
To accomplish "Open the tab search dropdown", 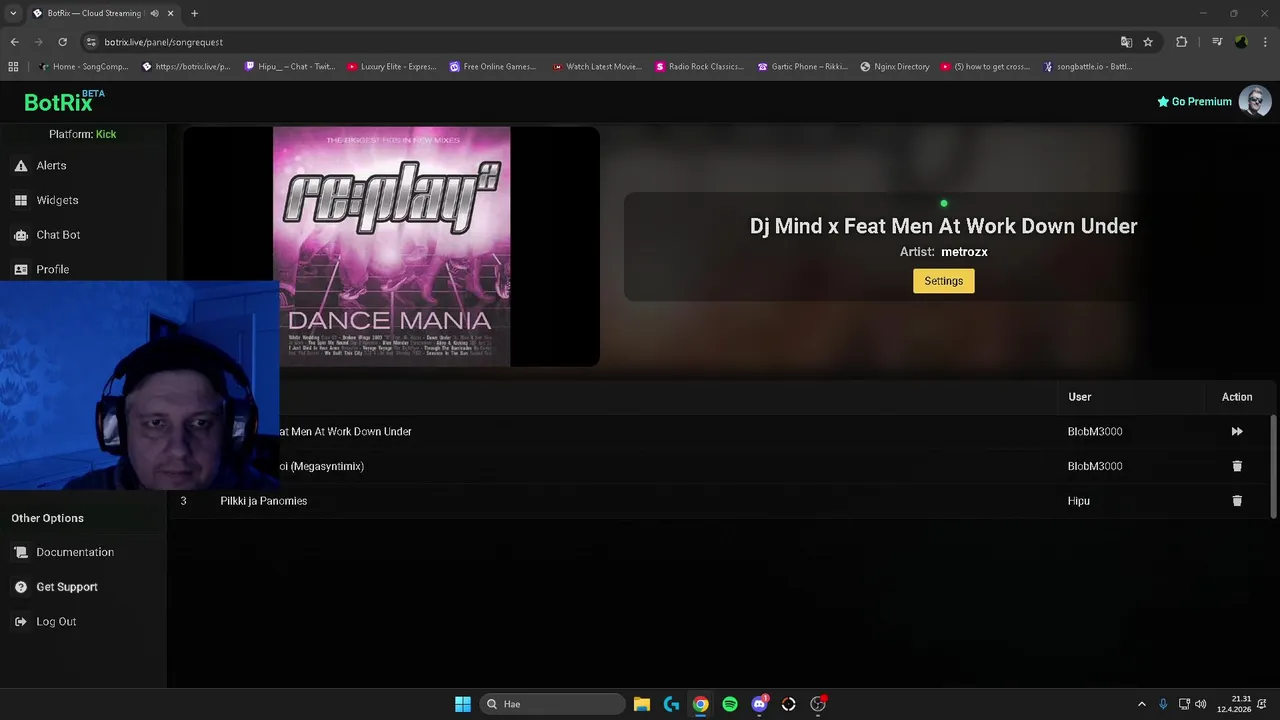I will 13,13.
